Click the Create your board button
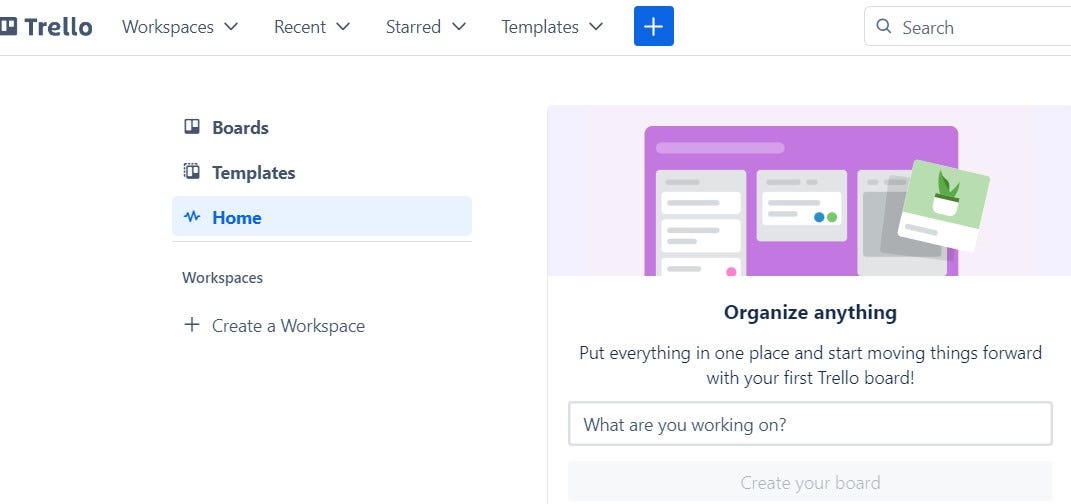This screenshot has width=1071, height=504. pyautogui.click(x=810, y=482)
